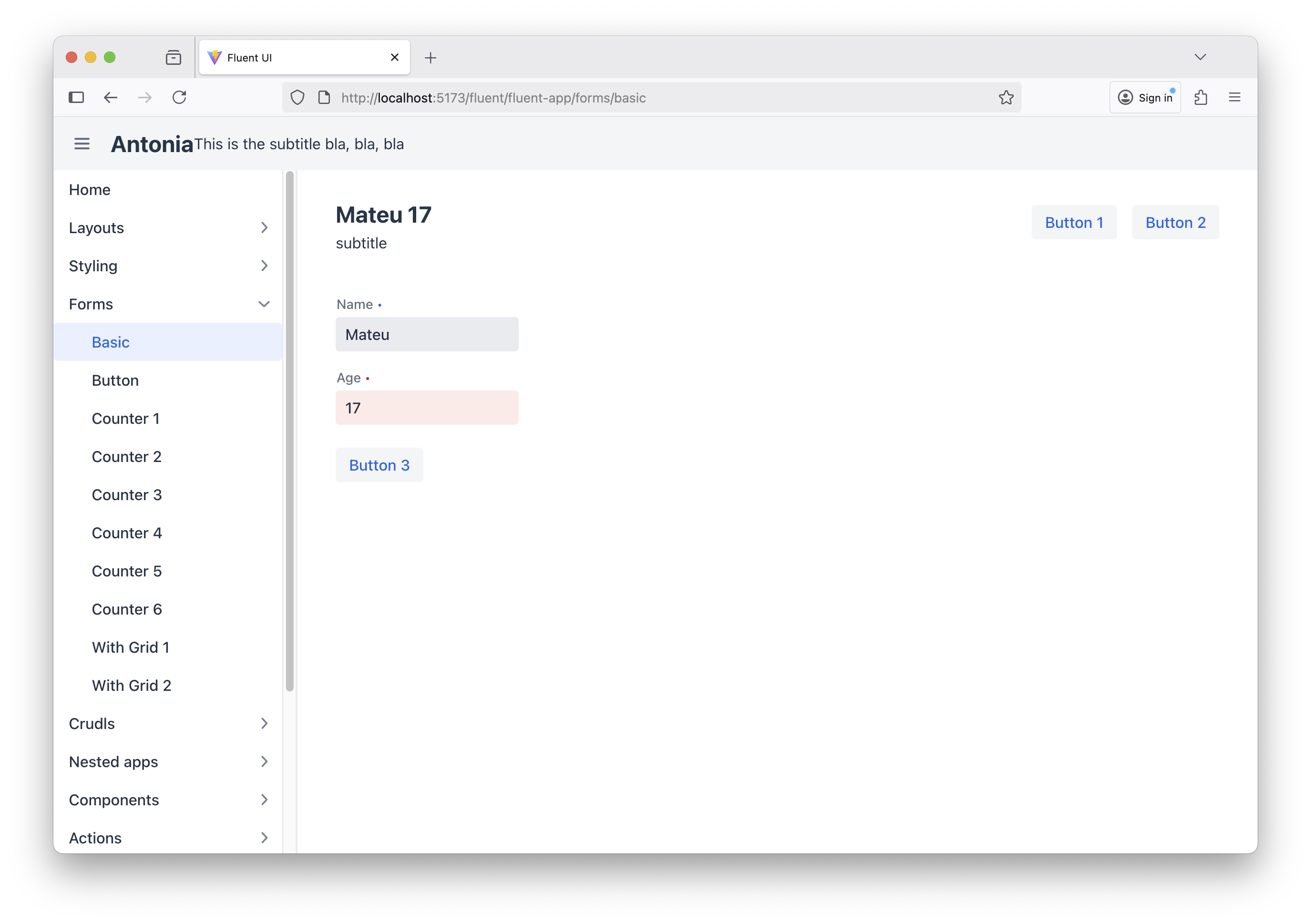The height and width of the screenshot is (924, 1311).
Task: Click the shield tracking protection icon
Action: 297,98
